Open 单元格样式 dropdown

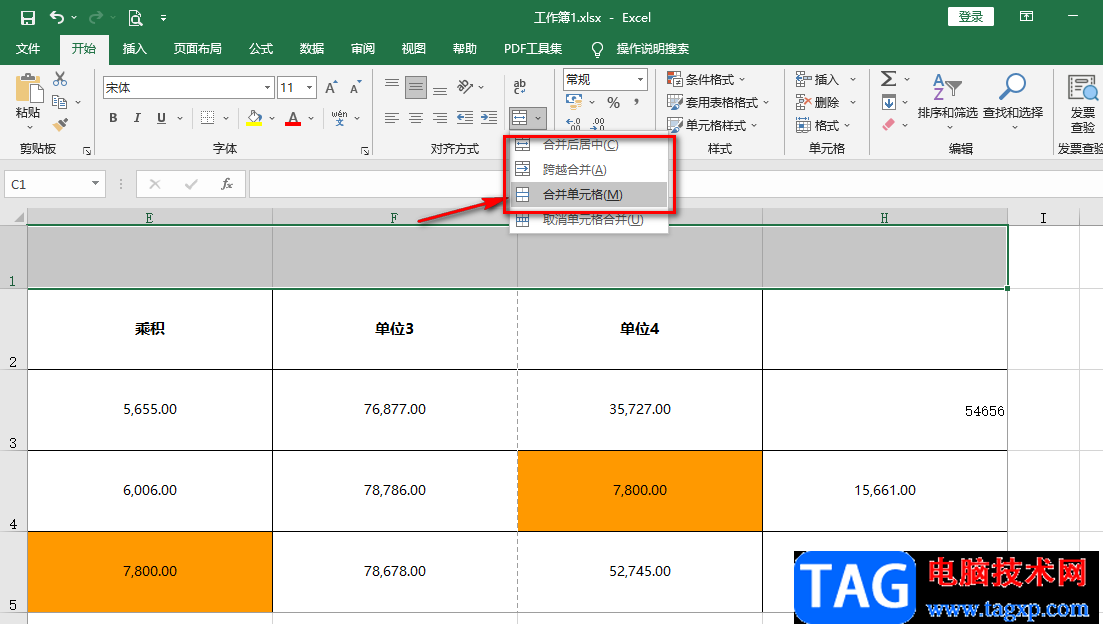point(713,125)
